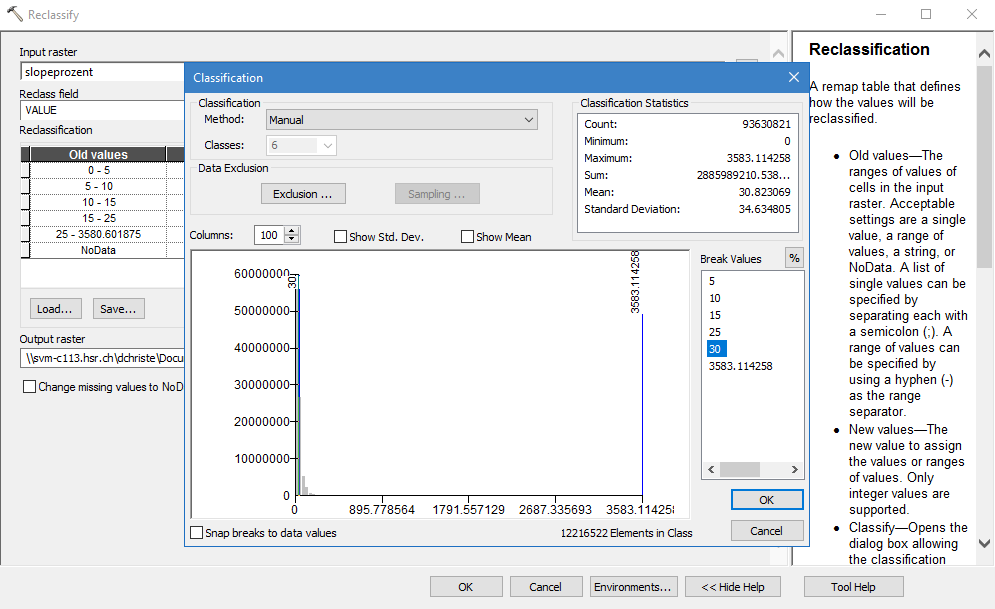This screenshot has height=609, width=995.
Task: Click left scroll arrow in Break Values list
Action: coord(711,469)
